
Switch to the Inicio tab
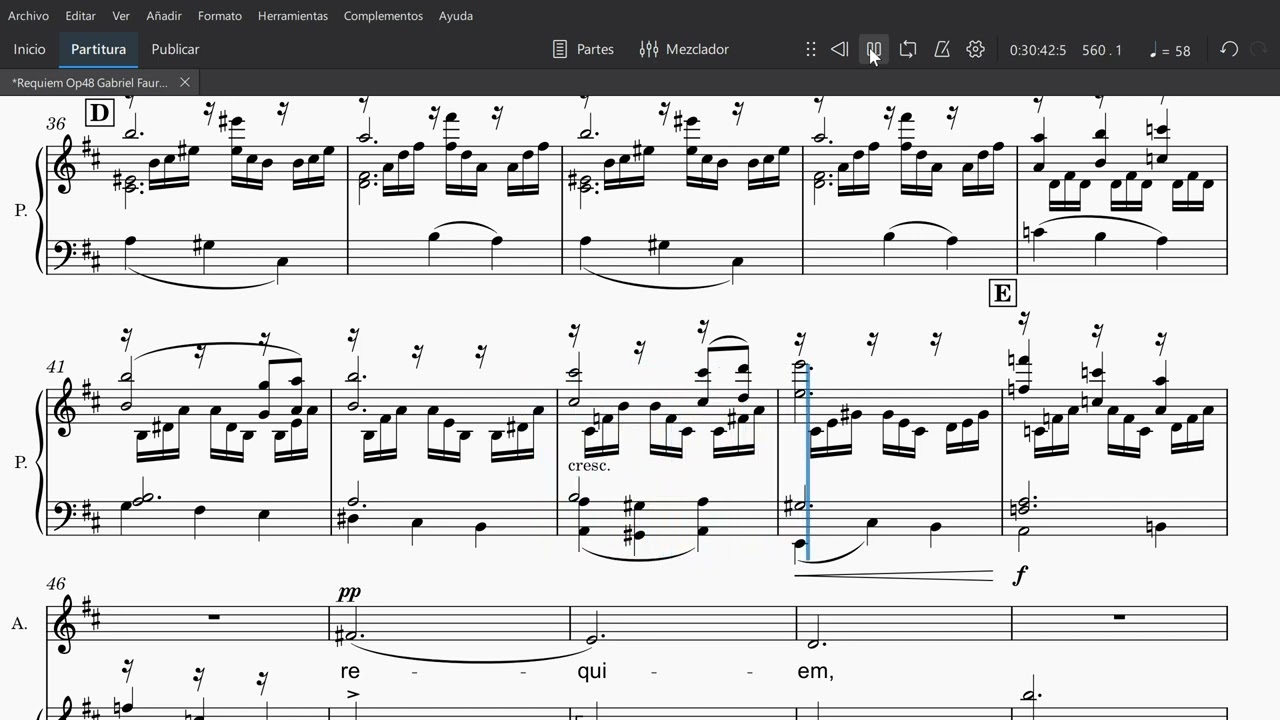click(x=29, y=49)
